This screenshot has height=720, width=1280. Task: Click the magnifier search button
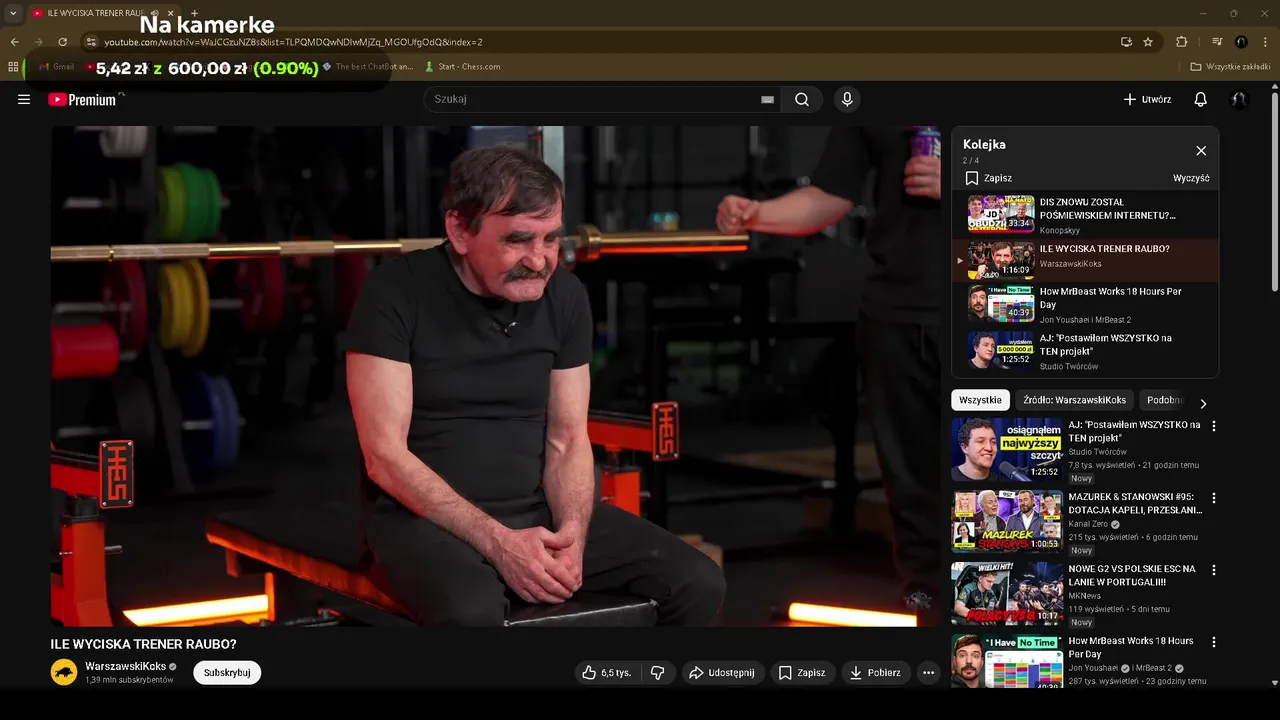(x=802, y=99)
